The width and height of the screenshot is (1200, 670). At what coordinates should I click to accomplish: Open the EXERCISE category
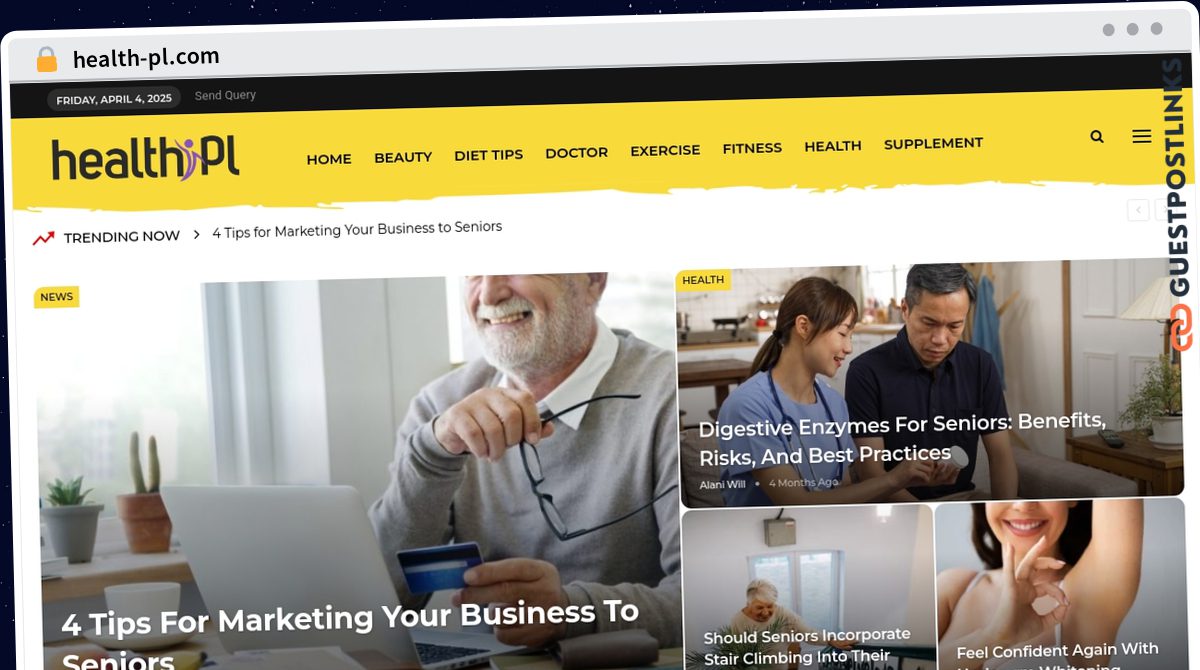tap(665, 151)
